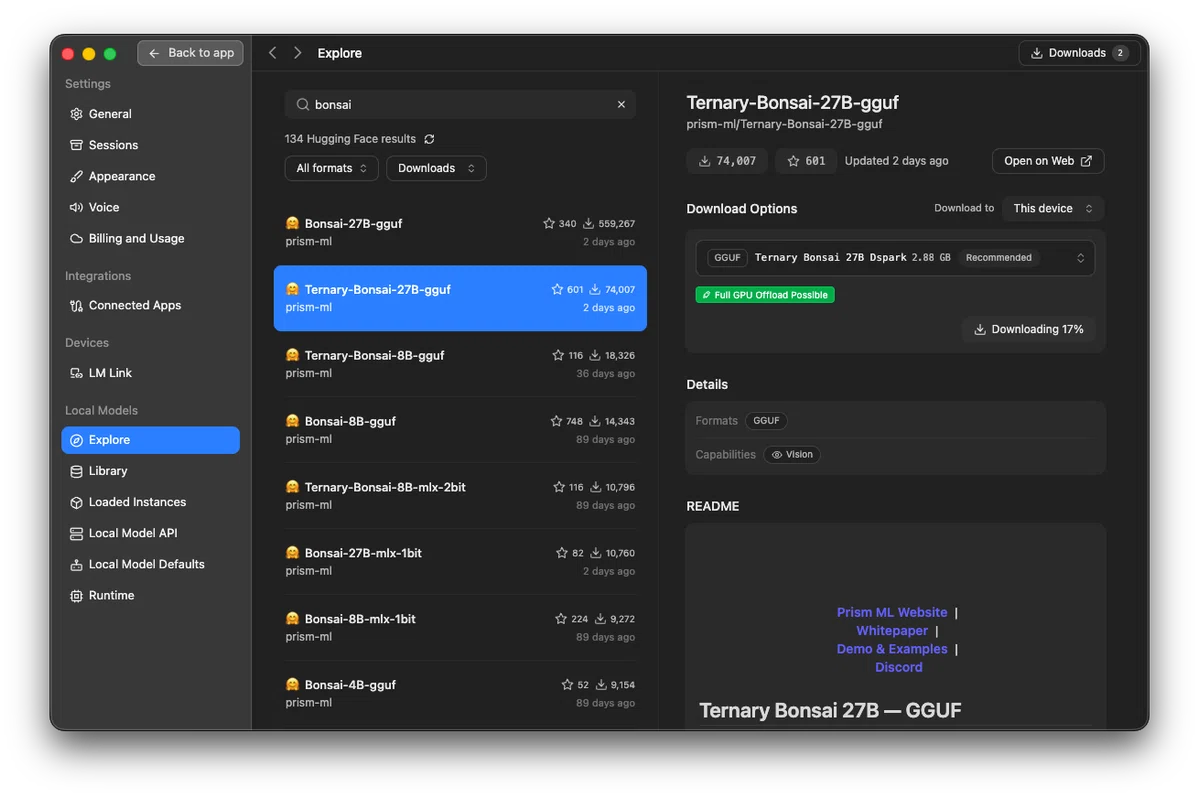Refresh Hugging Face results icon
The height and width of the screenshot is (798, 1200).
click(x=429, y=139)
